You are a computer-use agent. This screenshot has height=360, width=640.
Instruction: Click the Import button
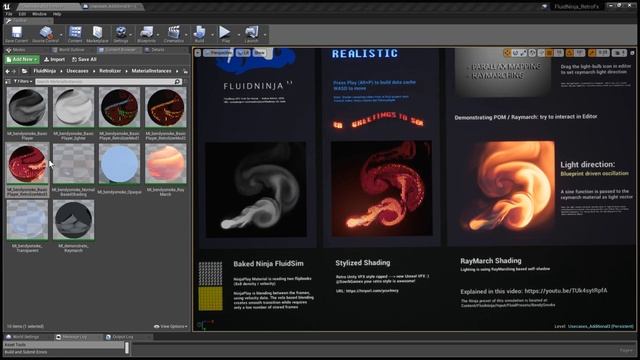coord(54,60)
